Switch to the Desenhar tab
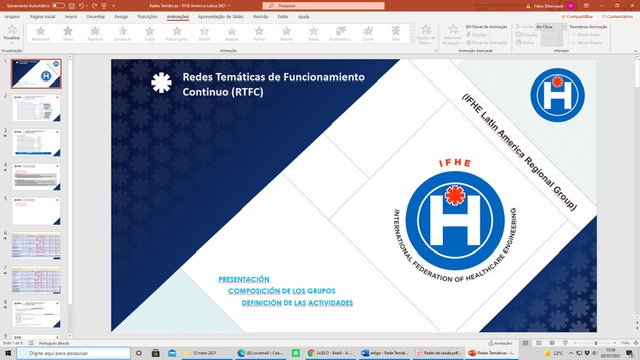The height and width of the screenshot is (360, 640). tap(96, 17)
